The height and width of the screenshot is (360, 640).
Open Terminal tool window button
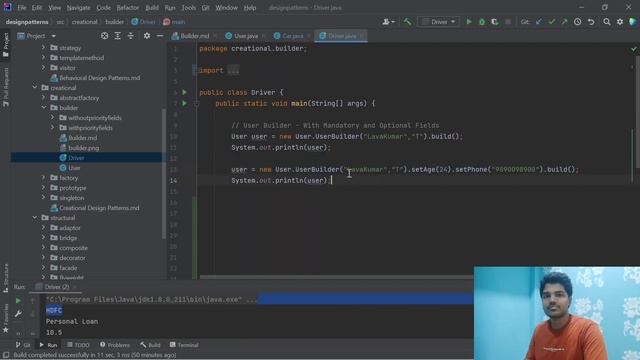[184, 345]
